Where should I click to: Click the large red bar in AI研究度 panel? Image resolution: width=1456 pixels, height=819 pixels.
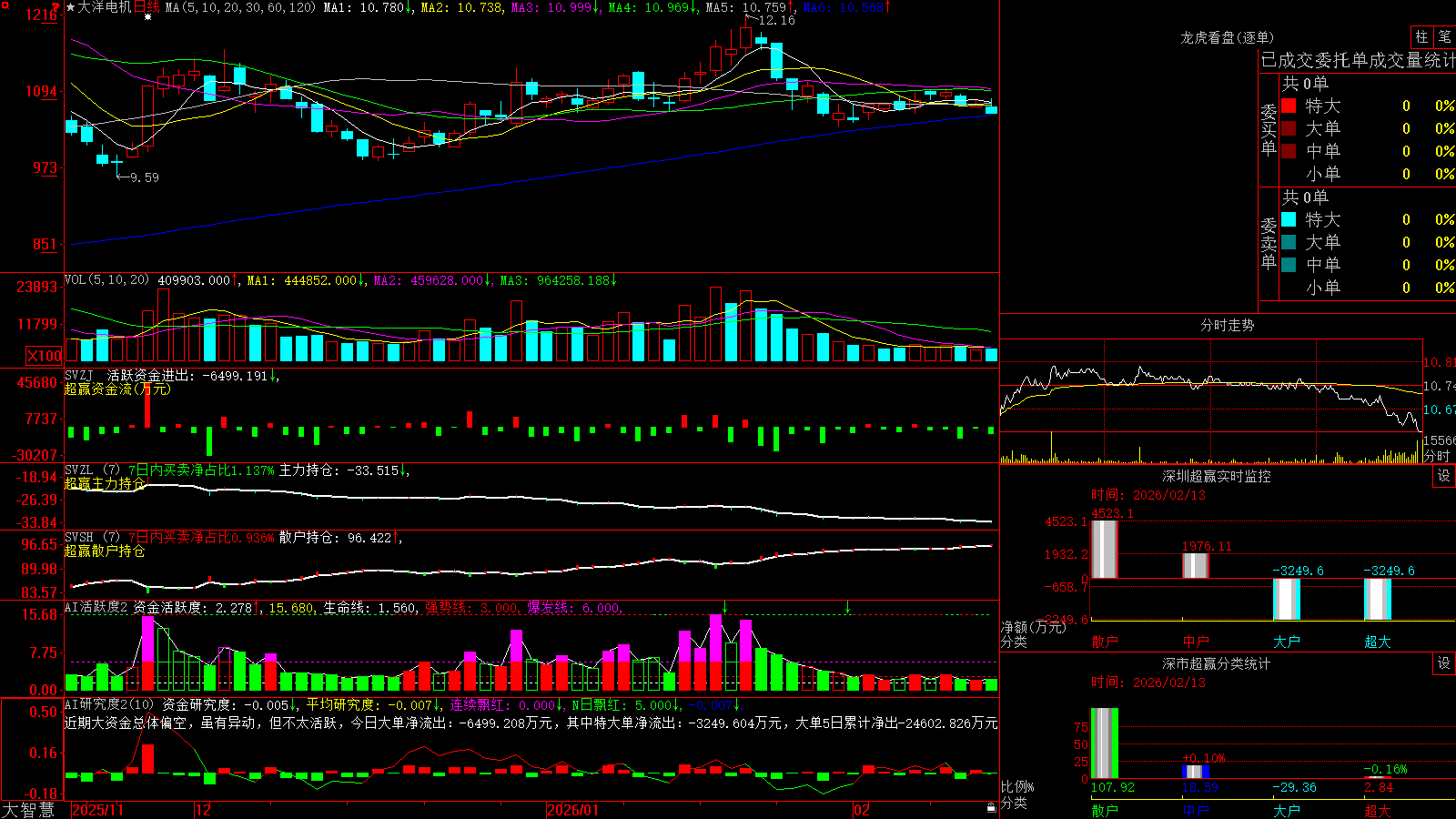pos(148,759)
